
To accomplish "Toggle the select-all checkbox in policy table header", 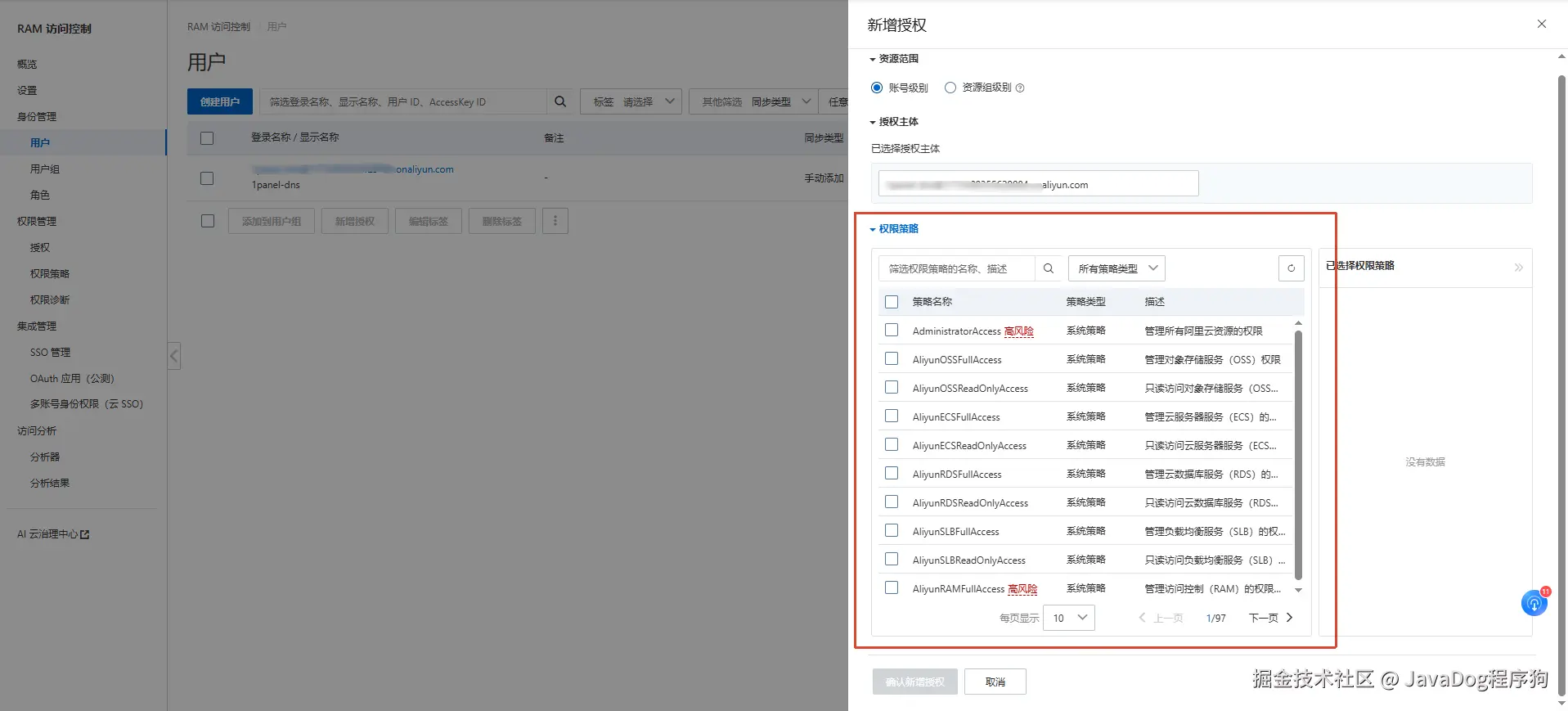I will (x=892, y=302).
